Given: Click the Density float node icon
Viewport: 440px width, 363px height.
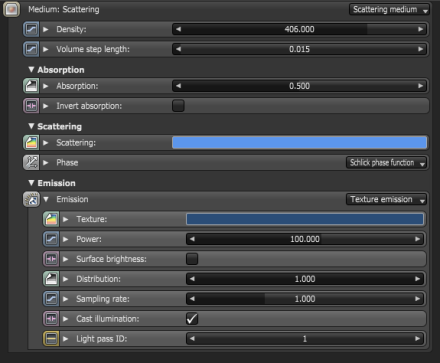Looking at the screenshot, I should [31, 29].
